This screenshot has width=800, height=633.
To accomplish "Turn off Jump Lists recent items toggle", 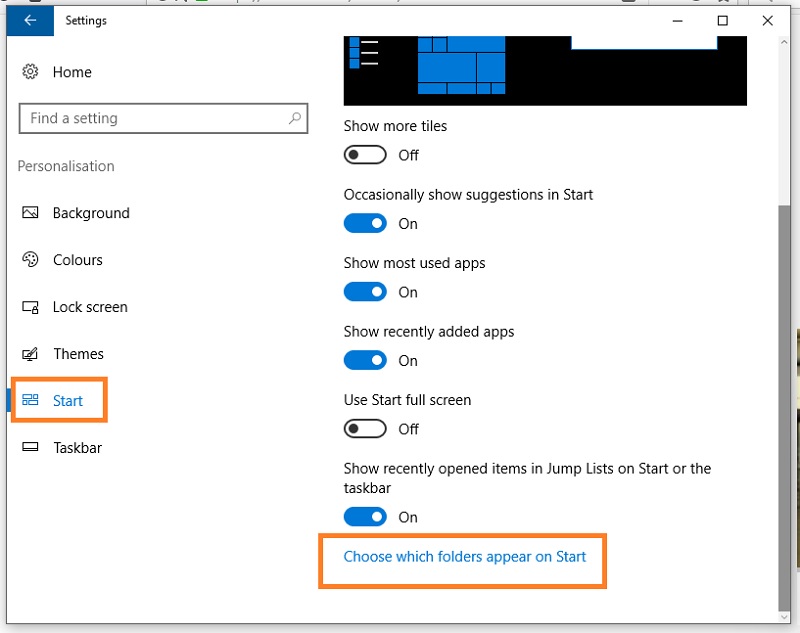I will [x=364, y=516].
